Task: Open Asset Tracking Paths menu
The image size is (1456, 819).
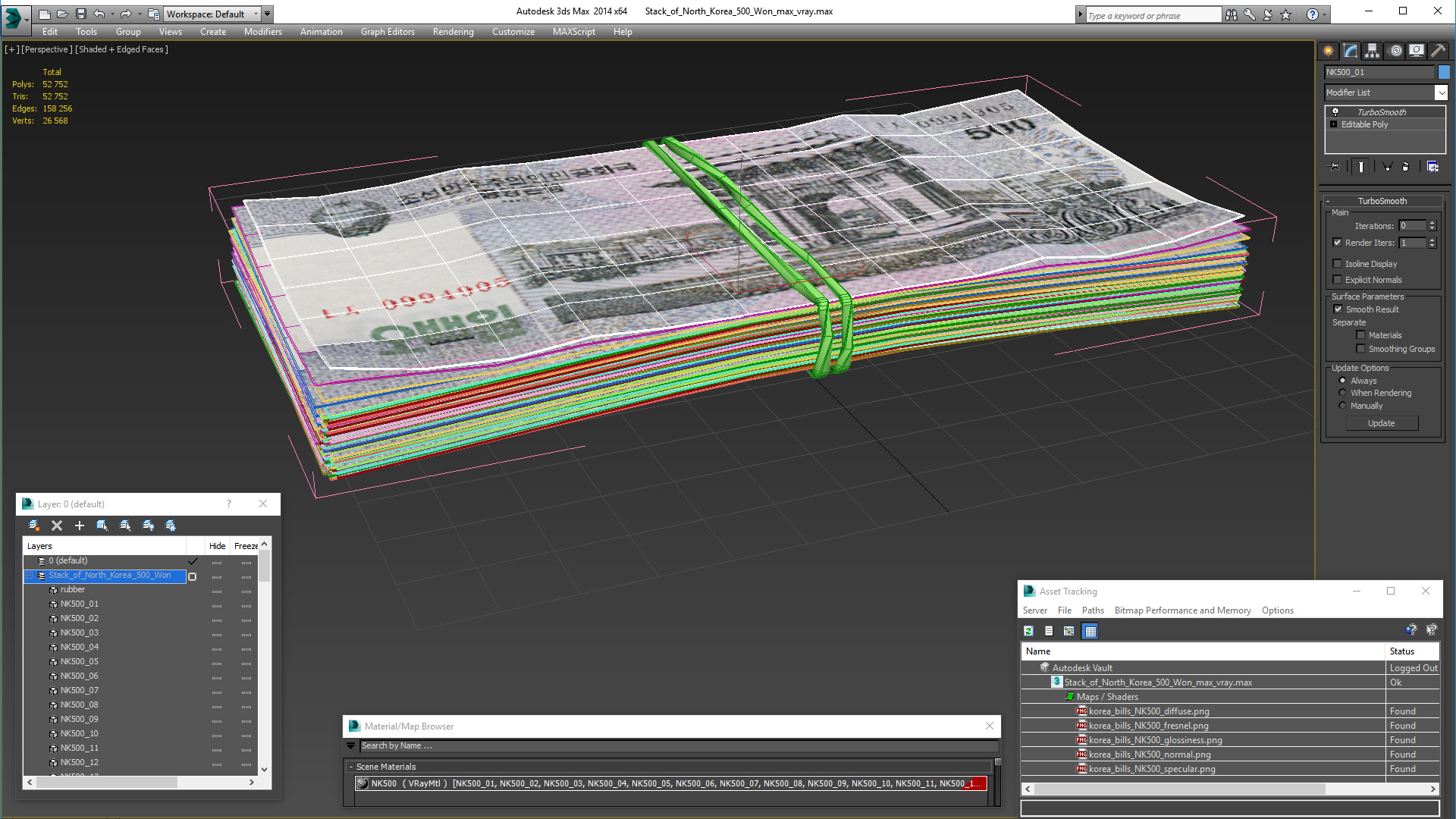Action: tap(1093, 610)
